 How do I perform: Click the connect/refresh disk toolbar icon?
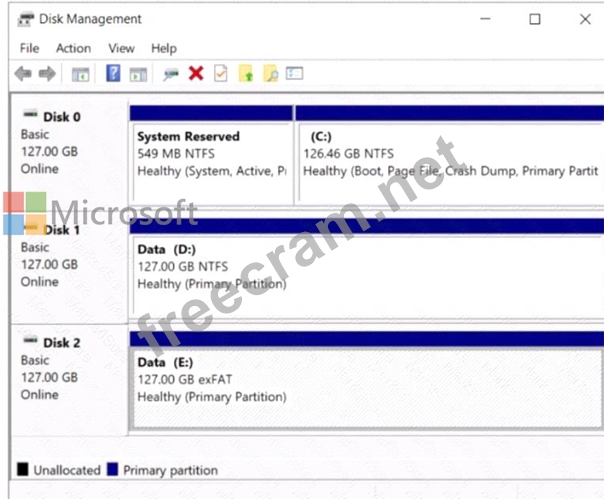(x=171, y=74)
